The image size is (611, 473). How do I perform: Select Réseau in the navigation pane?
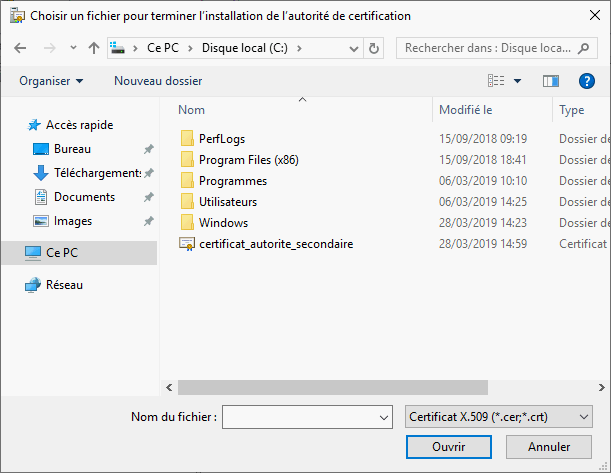pyautogui.click(x=64, y=285)
